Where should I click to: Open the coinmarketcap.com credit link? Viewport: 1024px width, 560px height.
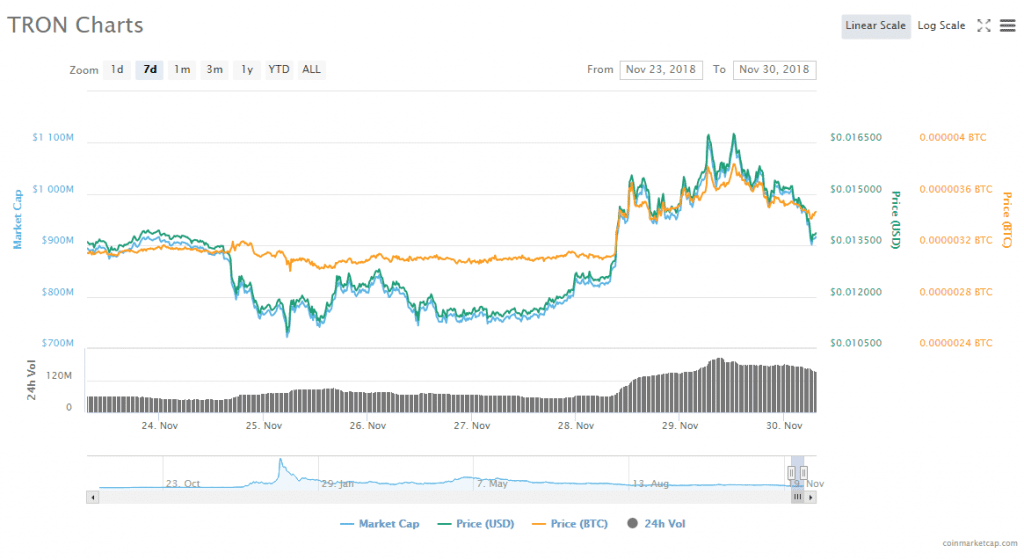point(980,543)
